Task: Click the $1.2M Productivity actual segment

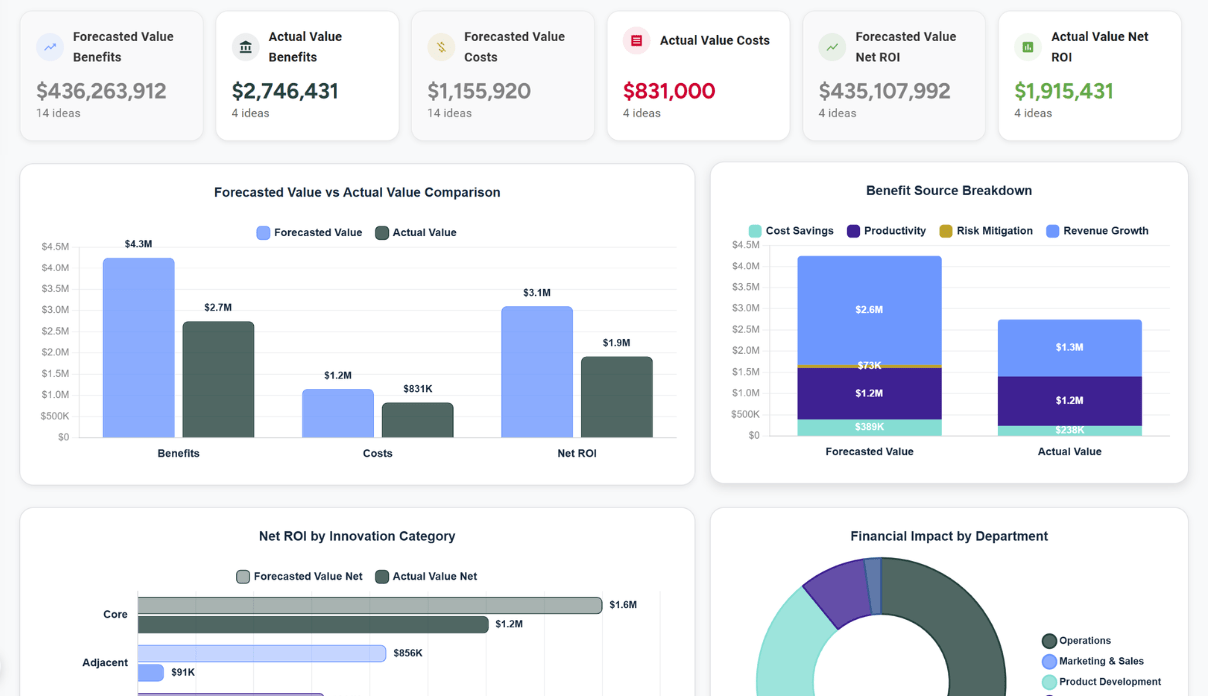Action: point(1070,401)
